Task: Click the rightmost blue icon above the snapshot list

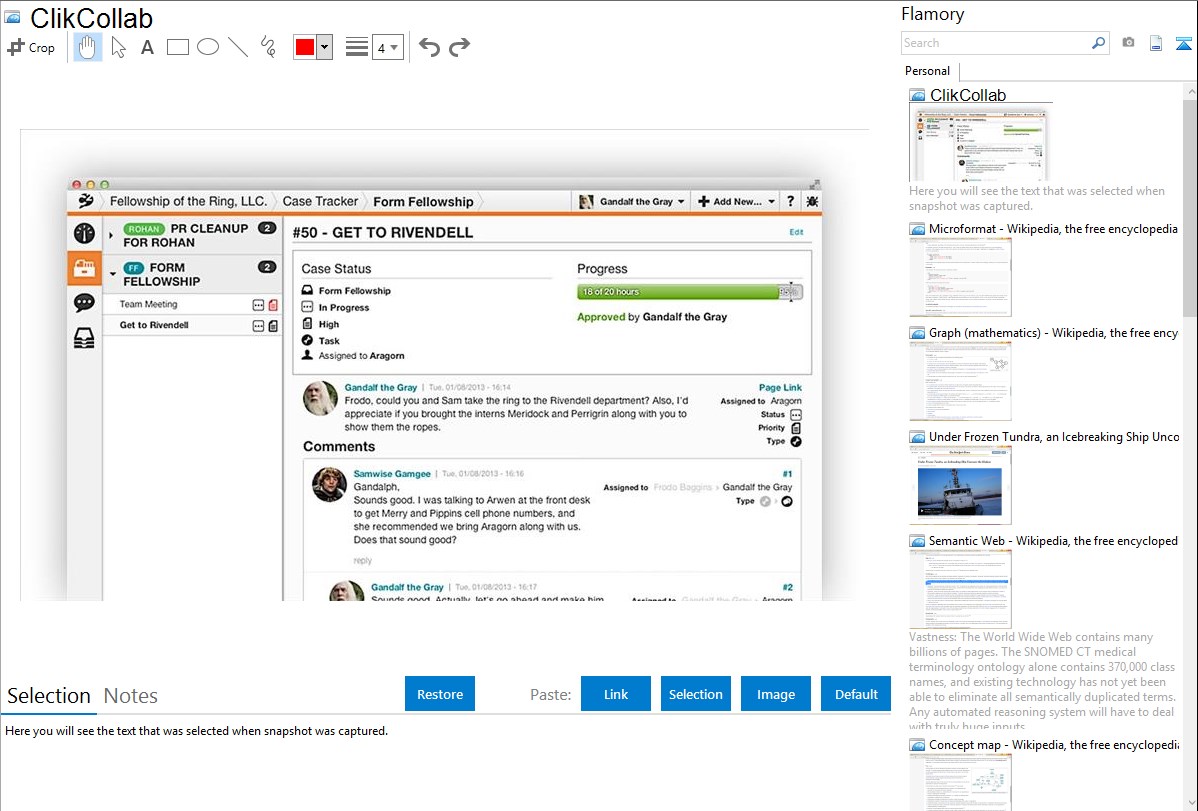Action: pyautogui.click(x=1183, y=43)
